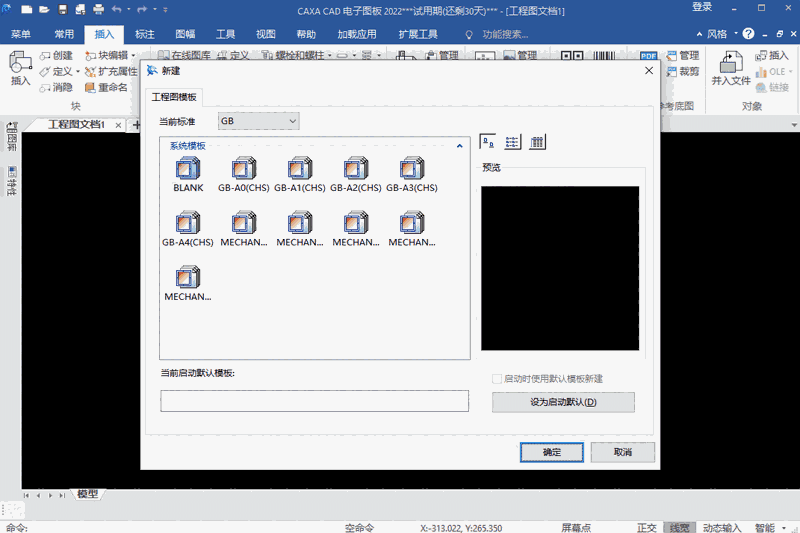Switch to the 常用 ribbon tab
This screenshot has height=533, width=800.
point(64,34)
